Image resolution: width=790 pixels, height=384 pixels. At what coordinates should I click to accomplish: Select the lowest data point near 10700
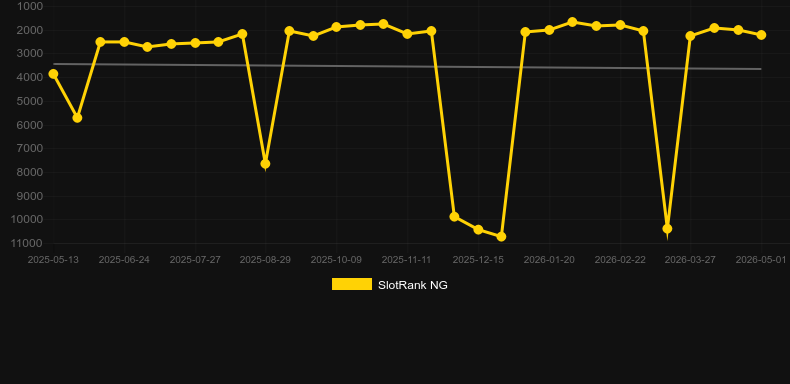(x=501, y=237)
